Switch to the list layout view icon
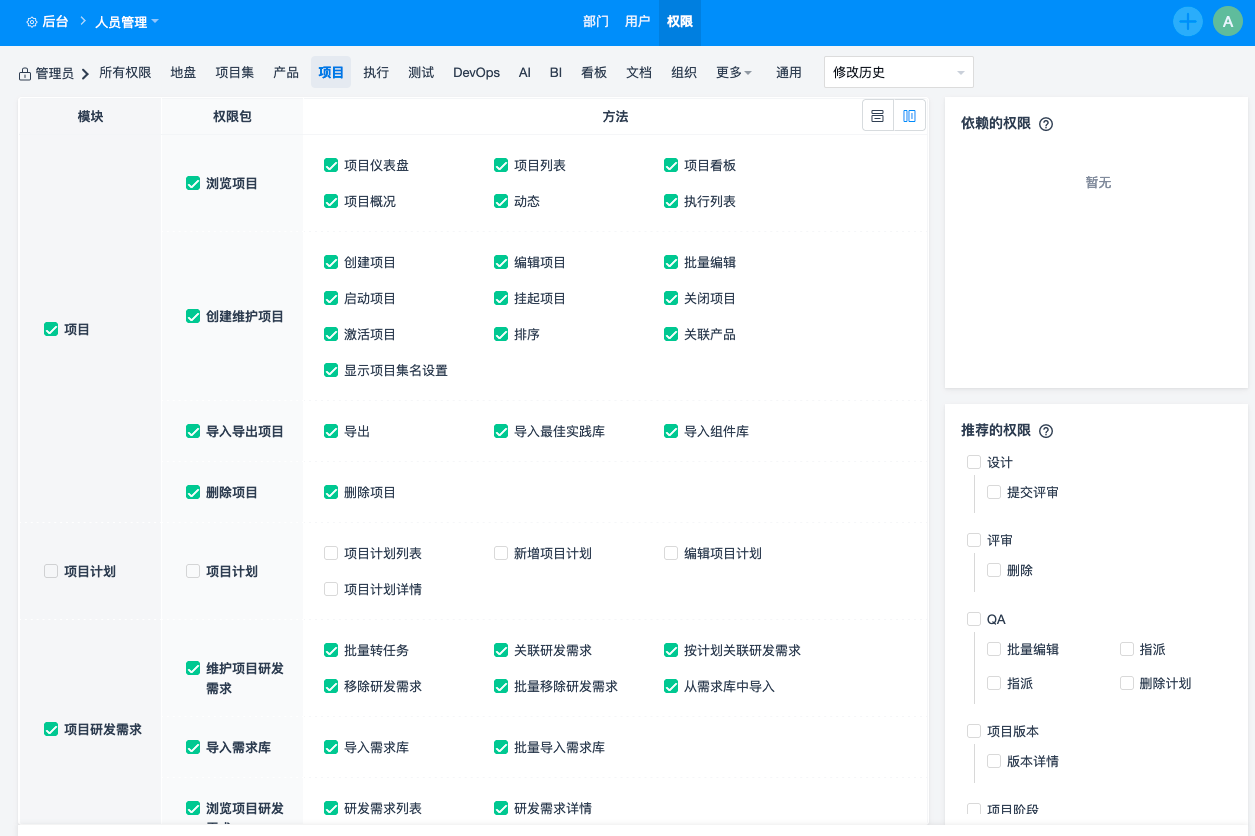Viewport: 1255px width, 836px height. pyautogui.click(x=877, y=116)
